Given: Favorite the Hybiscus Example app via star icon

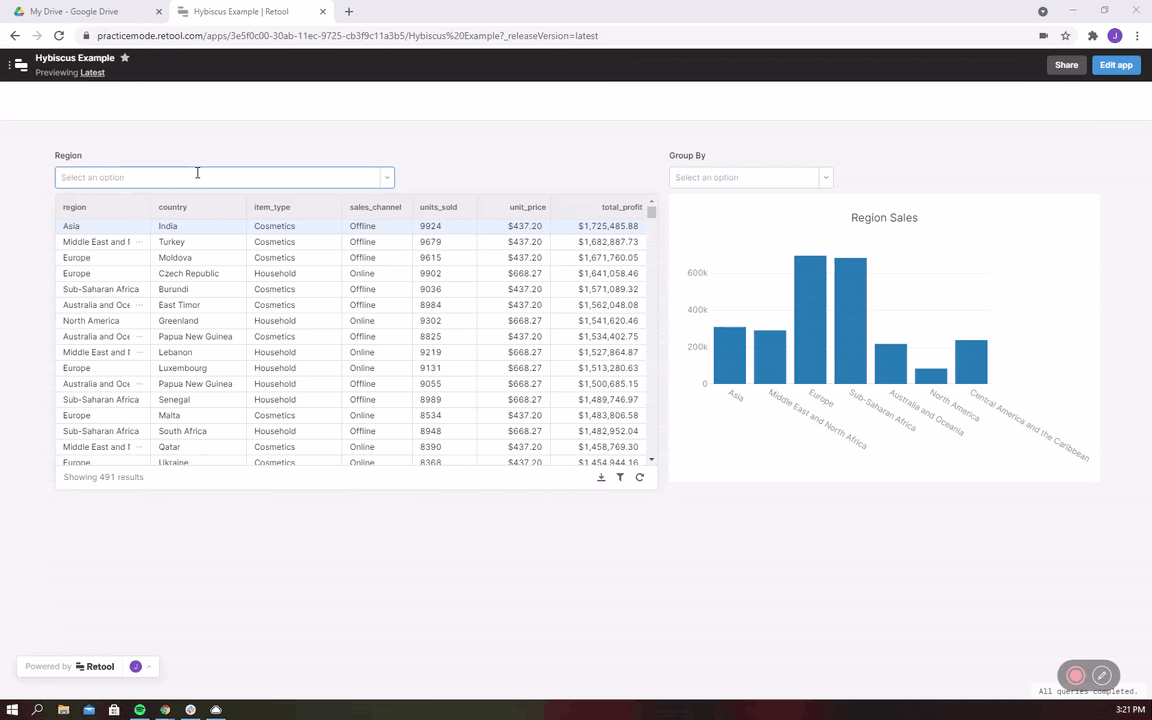Looking at the screenshot, I should [x=124, y=58].
